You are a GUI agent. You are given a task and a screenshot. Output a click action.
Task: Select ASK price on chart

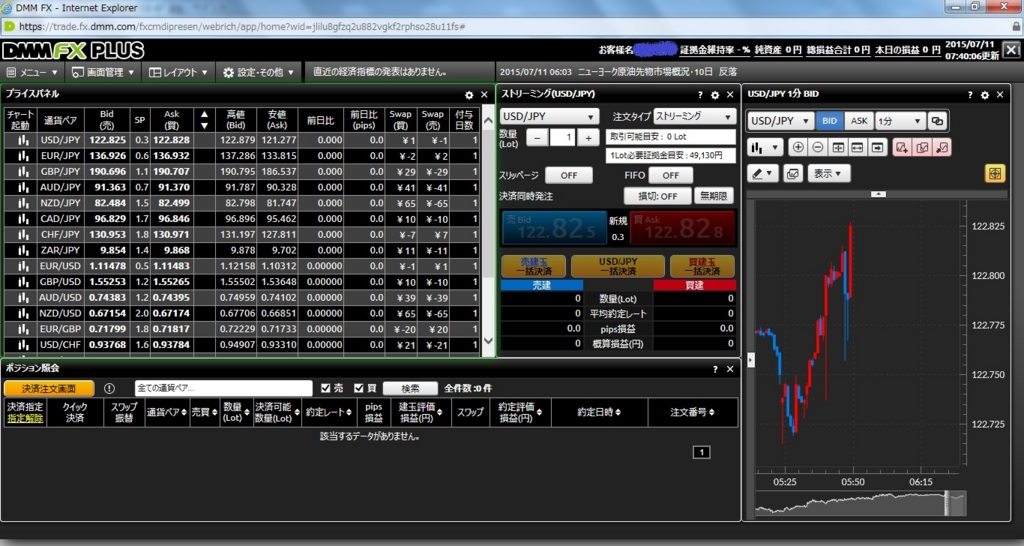(x=859, y=121)
